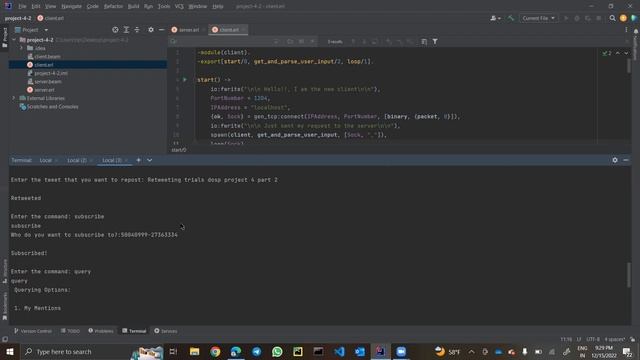Collapse the project-4-2 root node
The image size is (640, 360).
tap(14, 40)
